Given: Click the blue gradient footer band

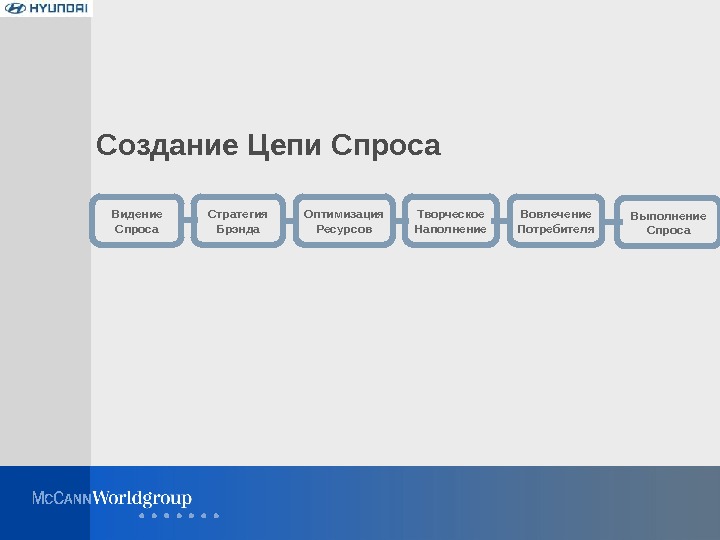Looking at the screenshot, I should pyautogui.click(x=360, y=503).
